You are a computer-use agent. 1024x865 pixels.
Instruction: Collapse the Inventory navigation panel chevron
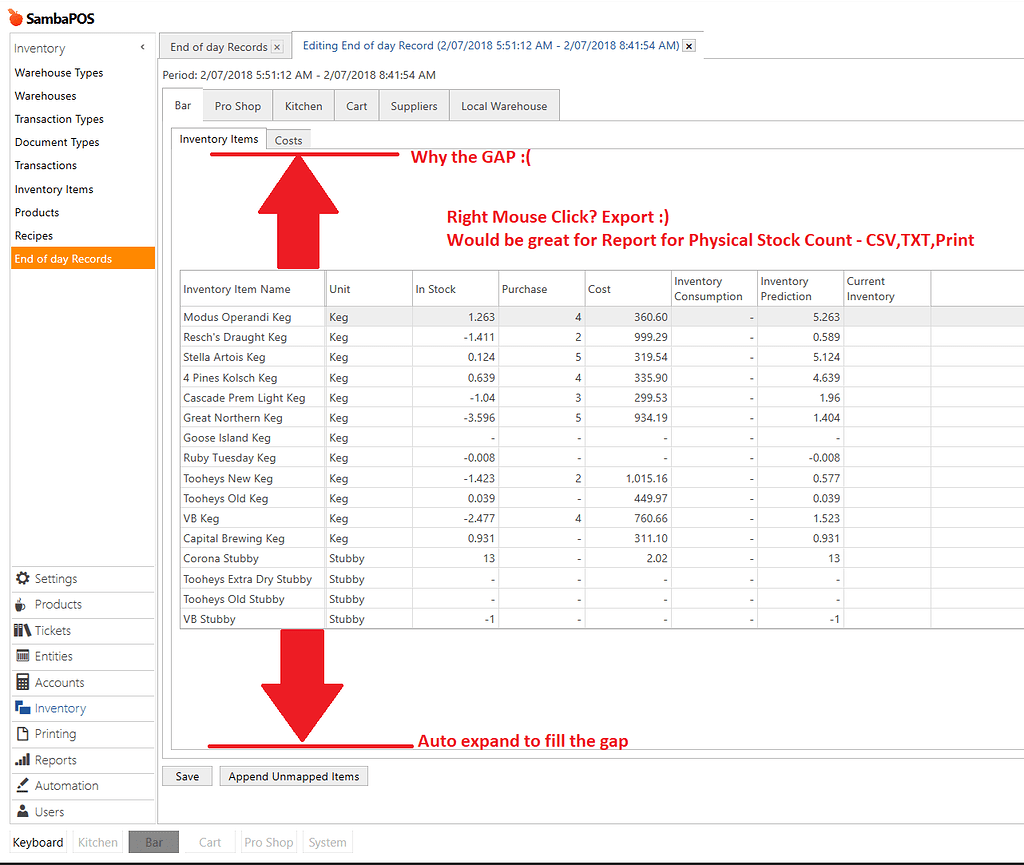point(143,47)
